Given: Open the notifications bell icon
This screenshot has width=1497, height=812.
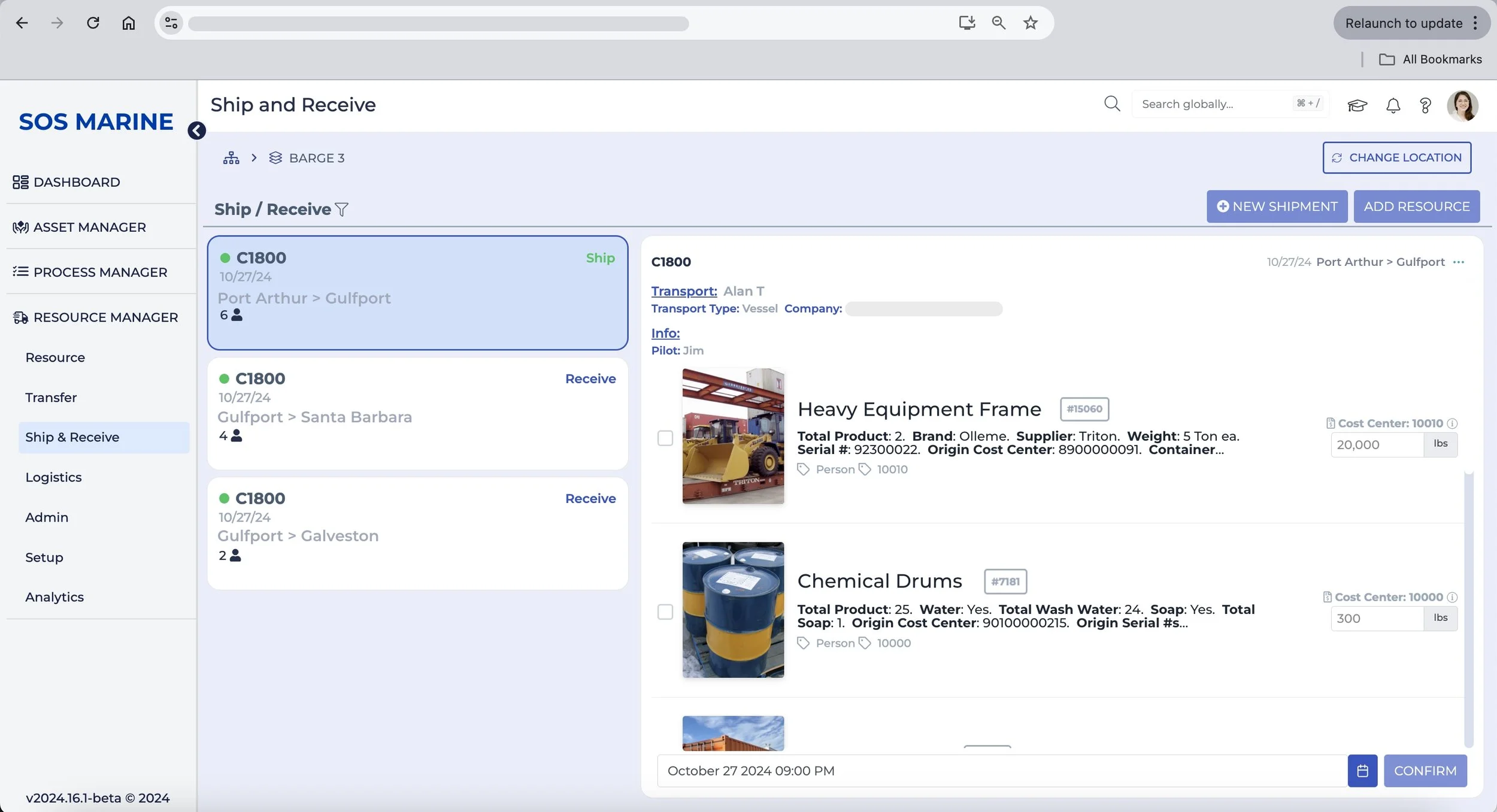Looking at the screenshot, I should [x=1393, y=106].
